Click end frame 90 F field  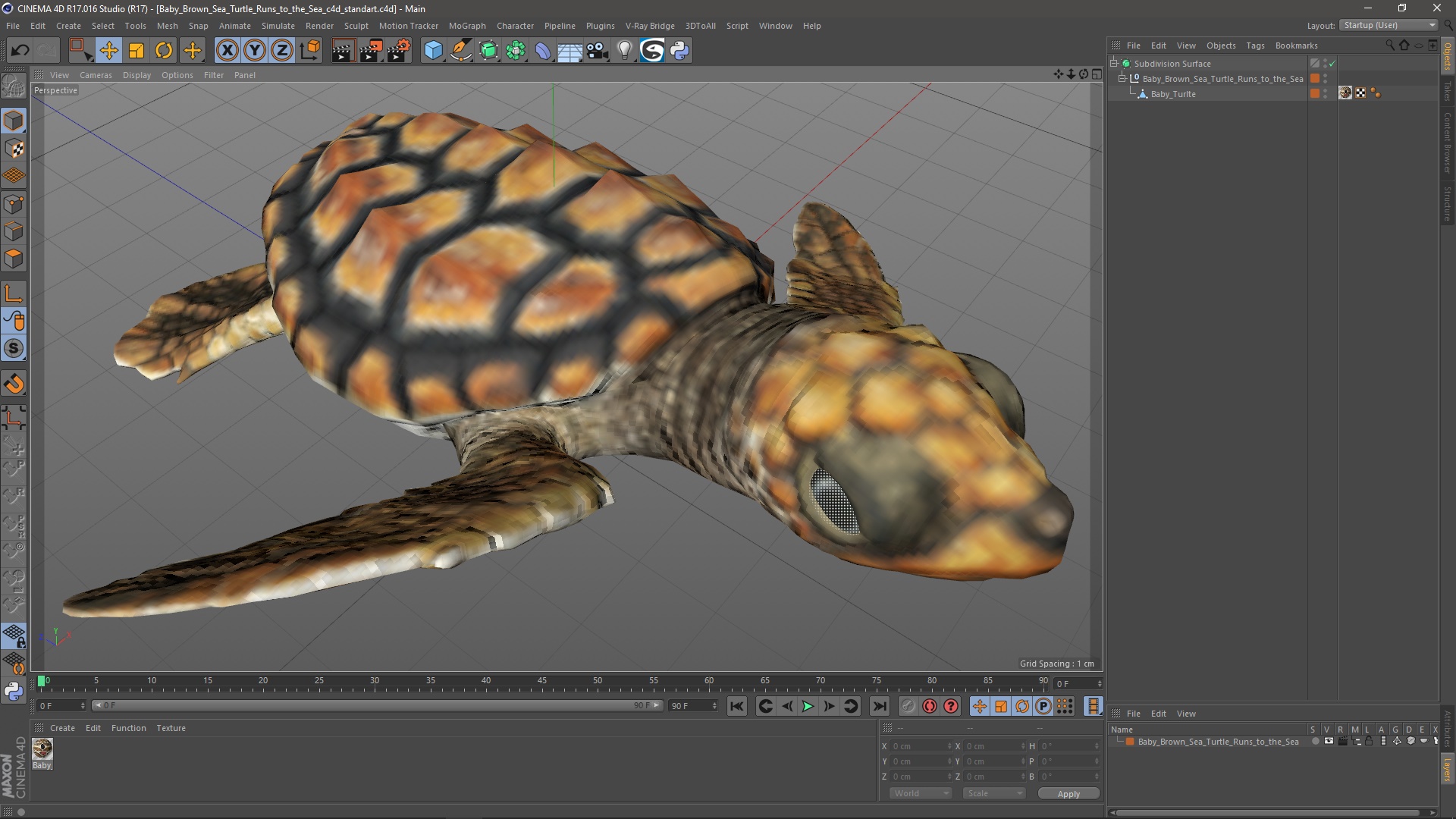tap(692, 706)
